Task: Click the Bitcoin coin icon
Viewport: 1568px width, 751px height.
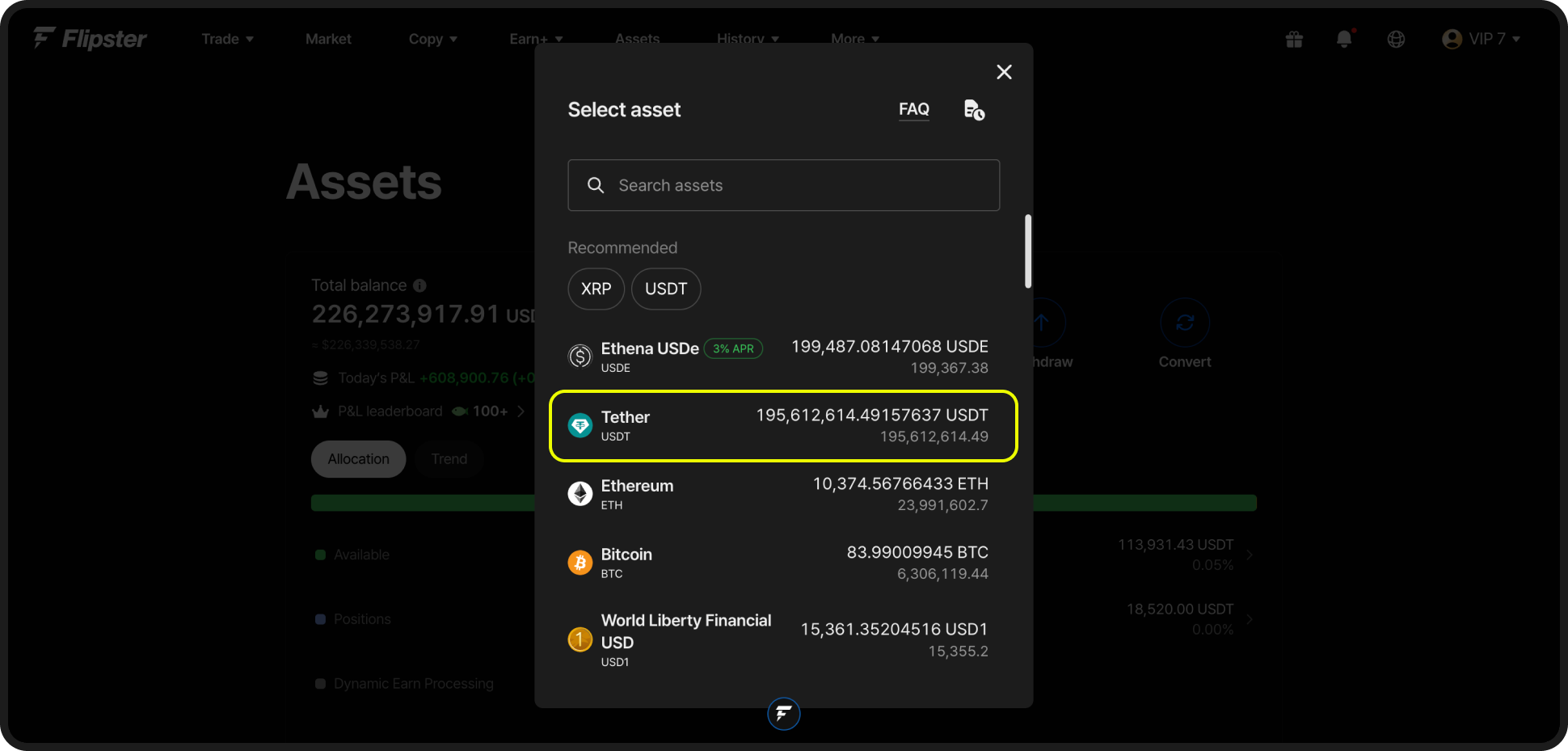Action: pos(580,563)
